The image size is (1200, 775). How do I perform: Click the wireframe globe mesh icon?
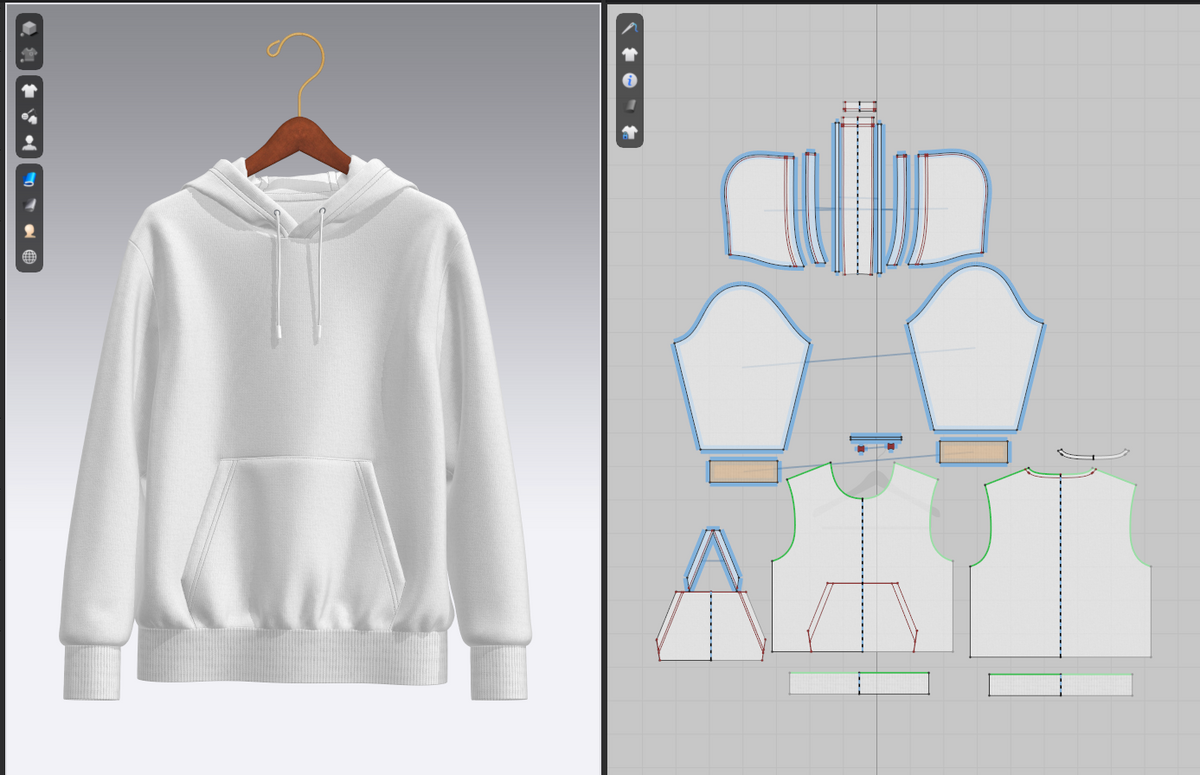click(x=29, y=256)
